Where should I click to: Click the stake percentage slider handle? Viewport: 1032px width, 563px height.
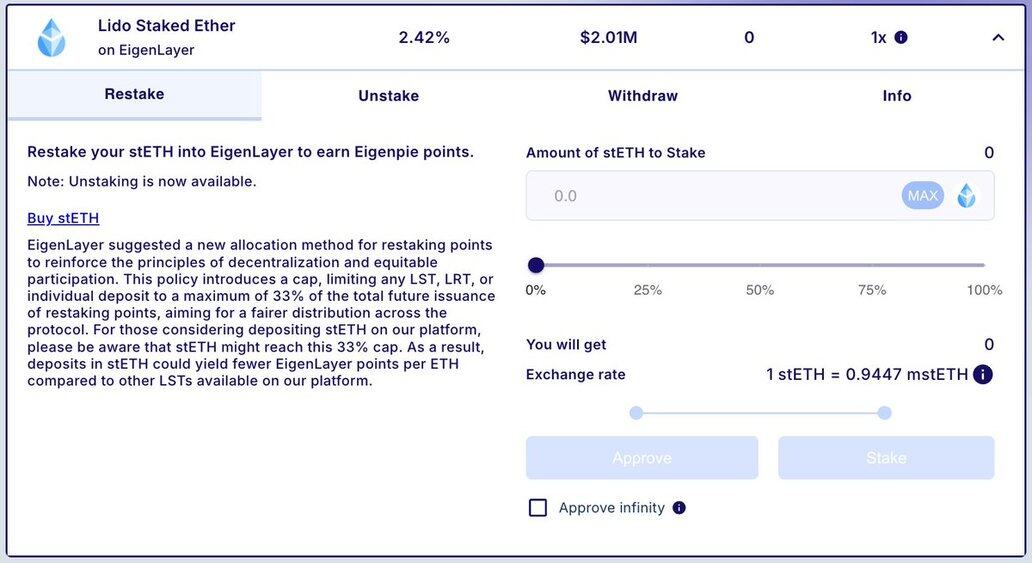click(536, 265)
